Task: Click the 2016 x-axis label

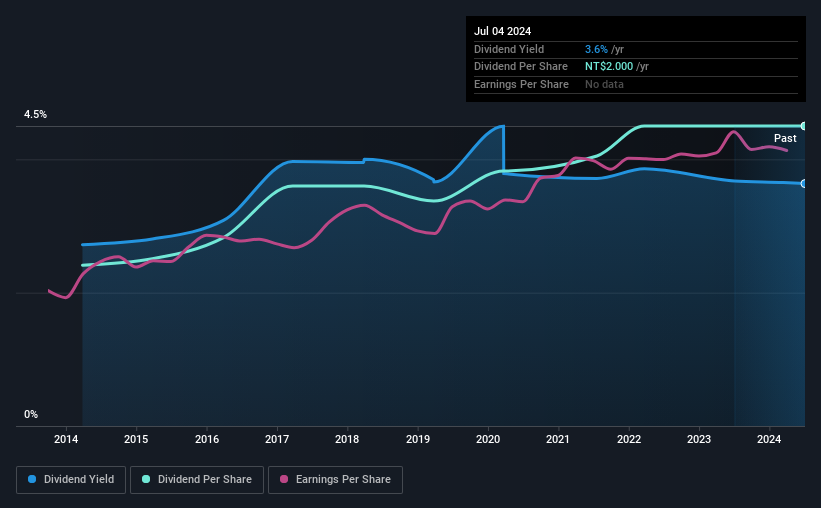Action: tap(207, 439)
